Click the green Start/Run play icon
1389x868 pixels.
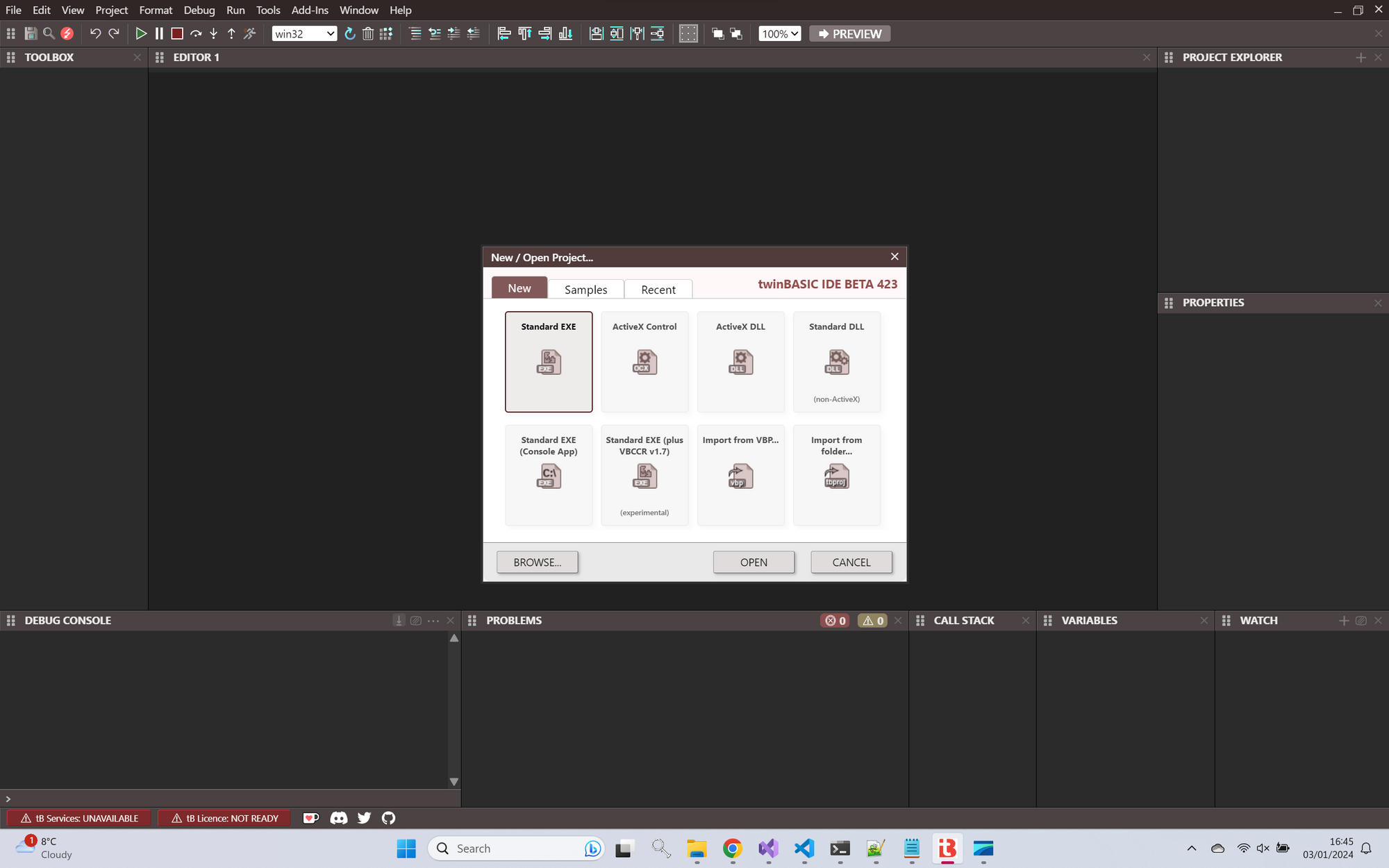pos(141,33)
